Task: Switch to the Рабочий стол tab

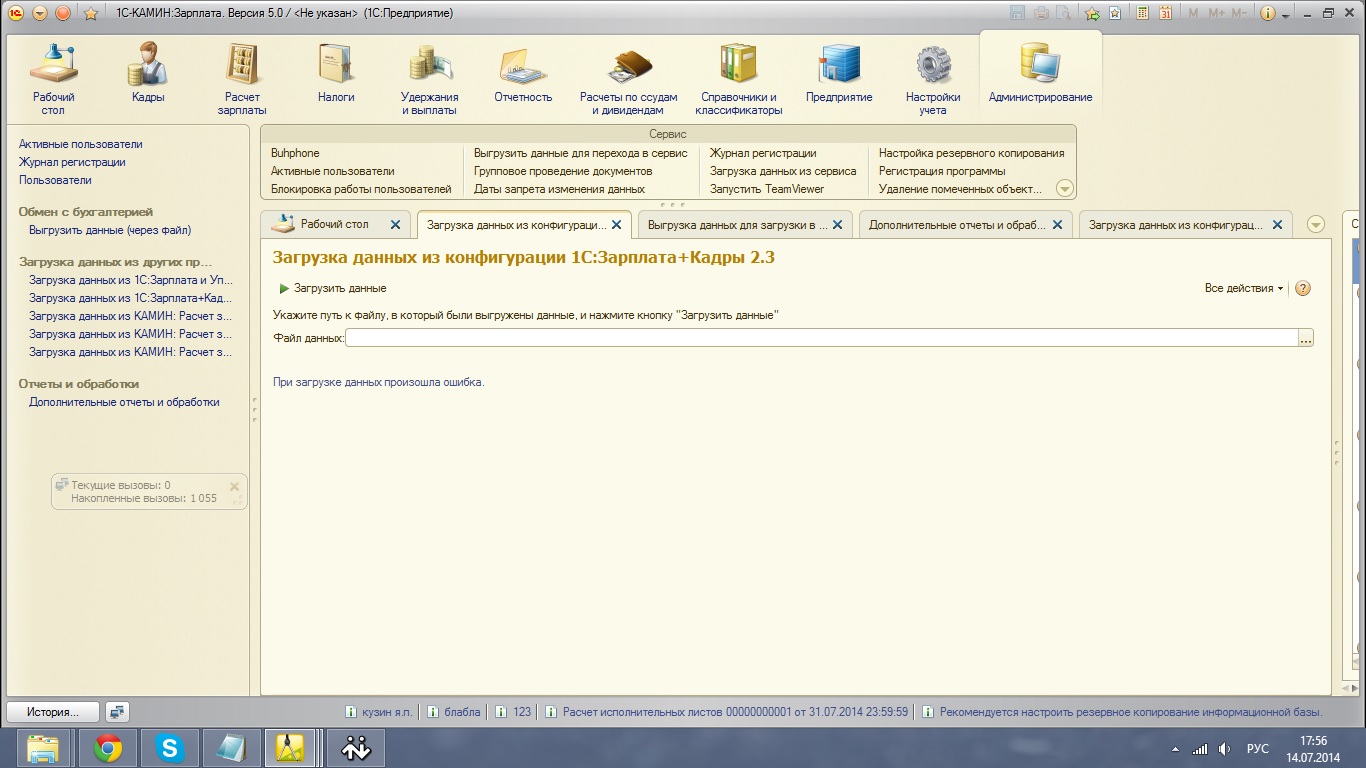Action: [x=334, y=224]
